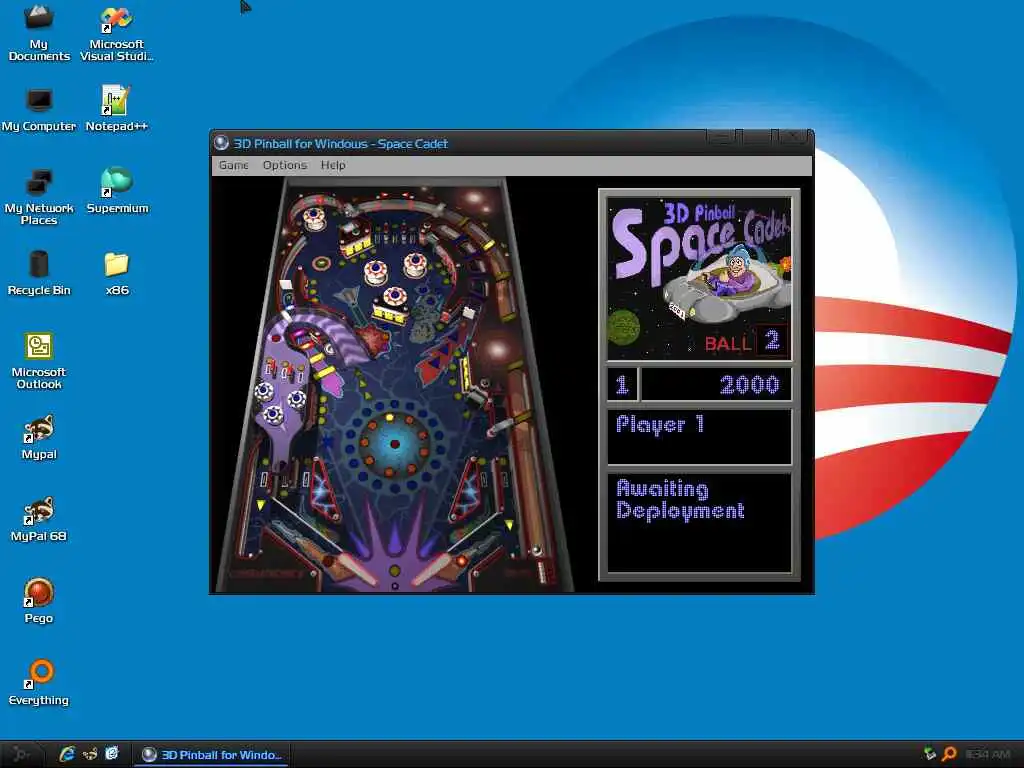Click the green arrow system tray icon
1024x768 pixels.
tap(930, 754)
